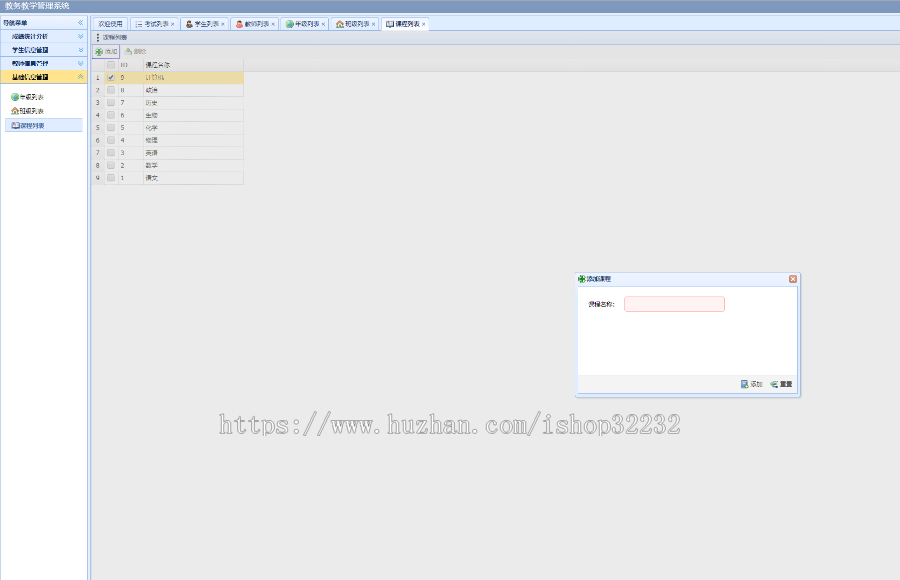900x580 pixels.
Task: Click the ID cell showing 7
Action: coord(130,103)
